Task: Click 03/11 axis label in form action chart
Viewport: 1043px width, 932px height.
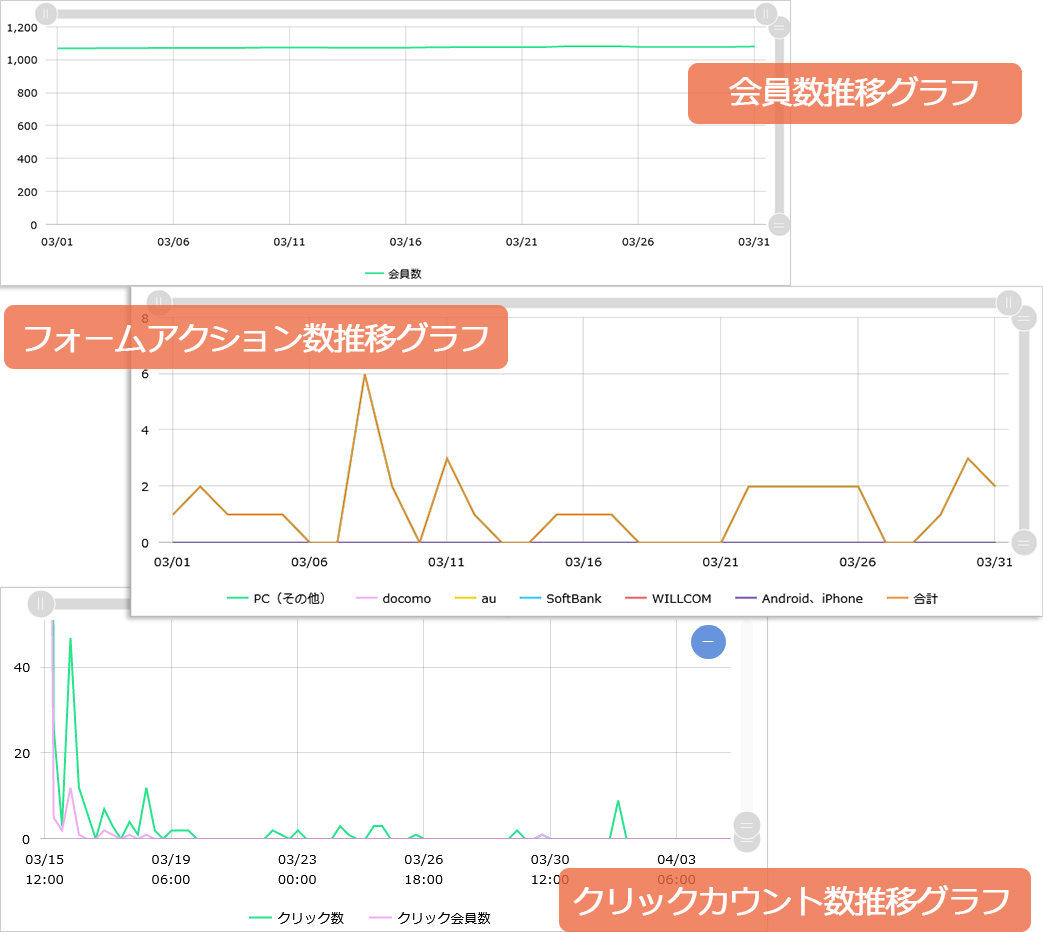Action: tap(446, 562)
